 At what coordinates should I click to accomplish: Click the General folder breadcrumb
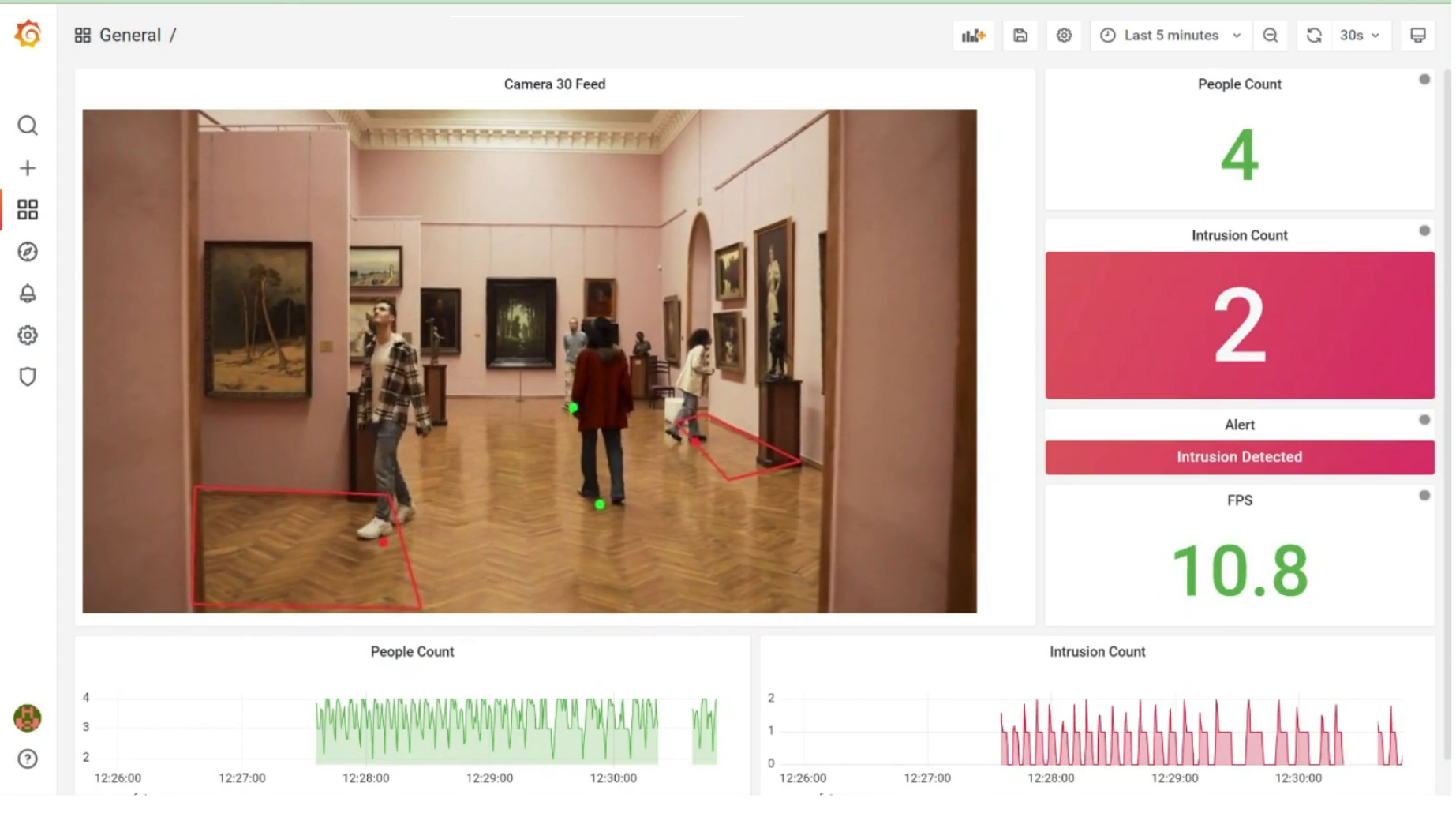(x=130, y=36)
